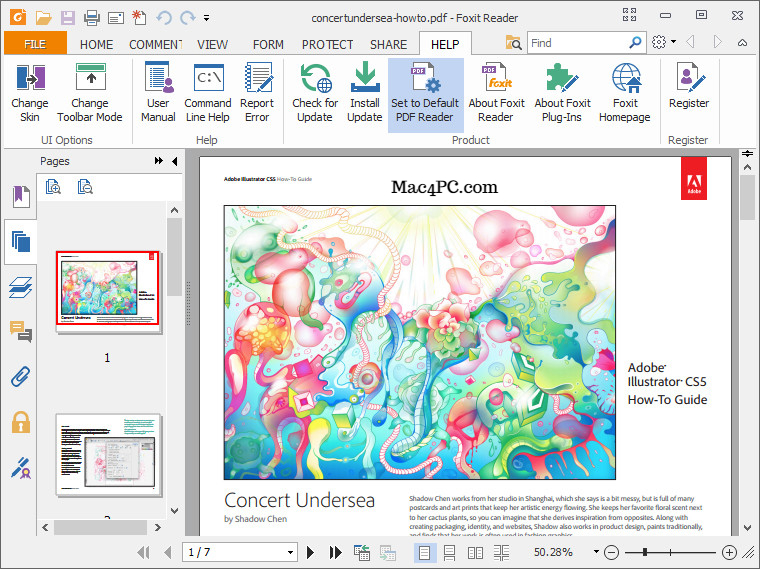Open the Bookmarks sidebar panel
760x569 pixels.
(x=21, y=197)
